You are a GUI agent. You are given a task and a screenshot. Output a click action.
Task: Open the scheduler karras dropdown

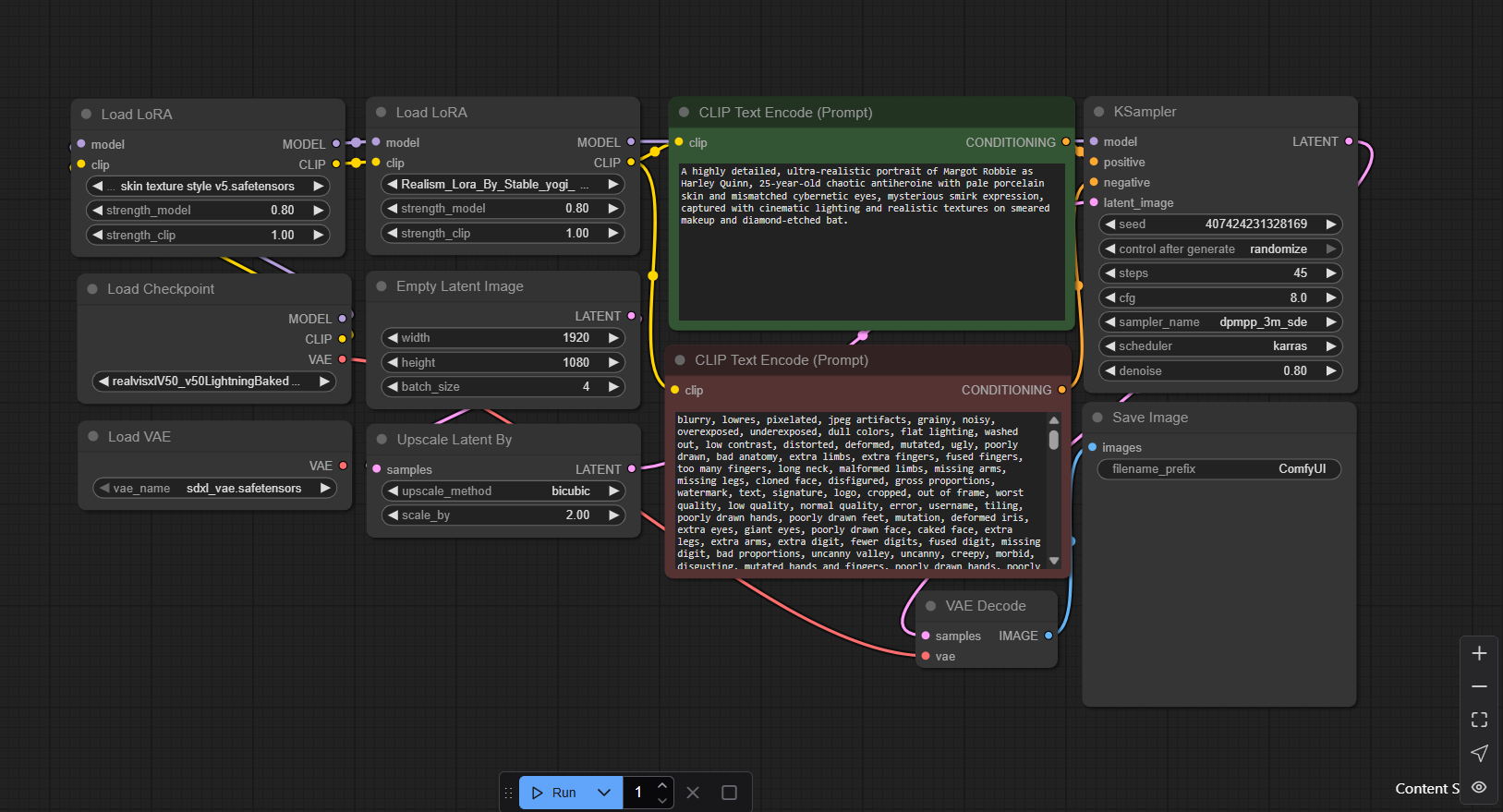[1220, 345]
